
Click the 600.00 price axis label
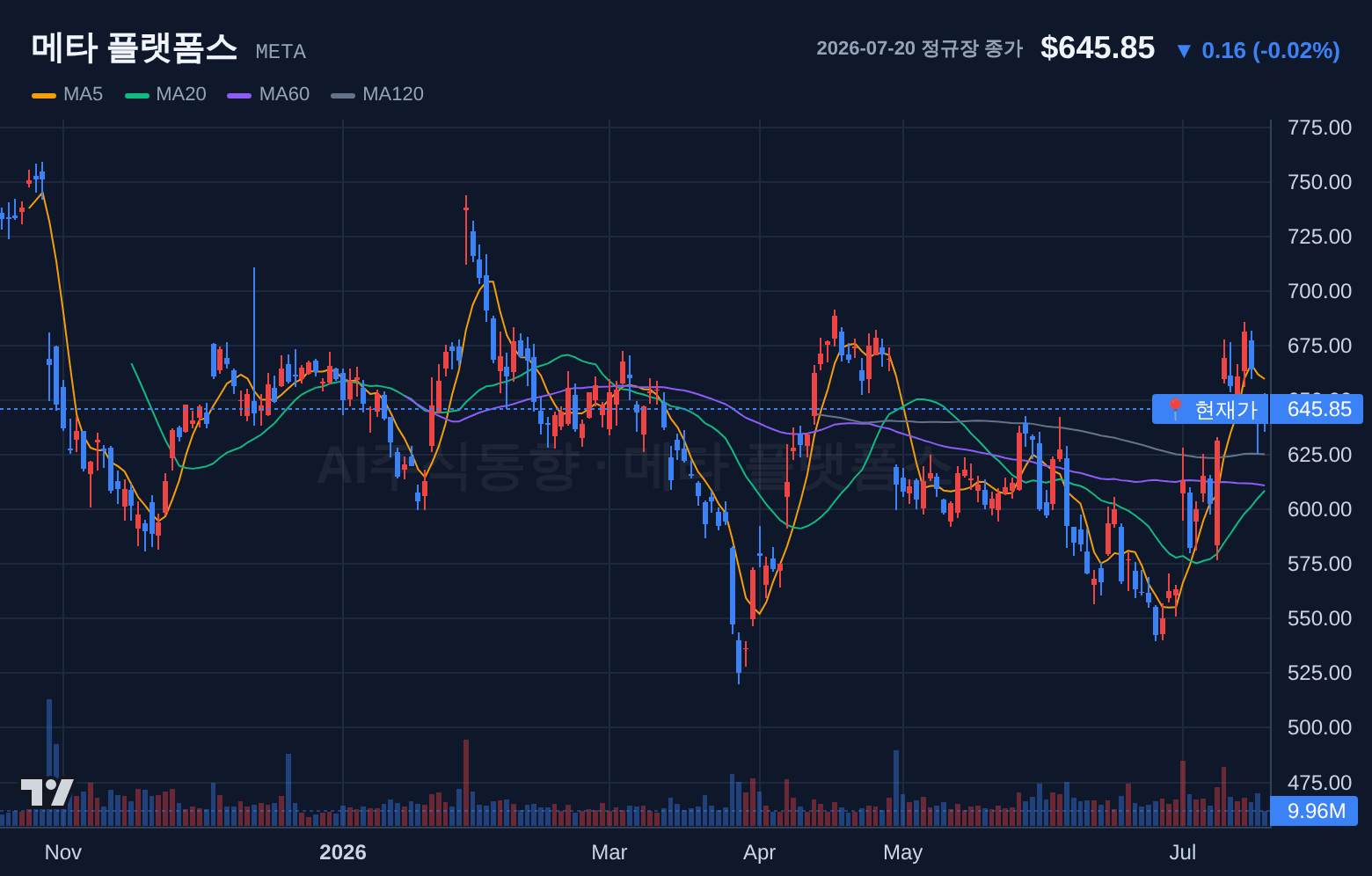1319,509
